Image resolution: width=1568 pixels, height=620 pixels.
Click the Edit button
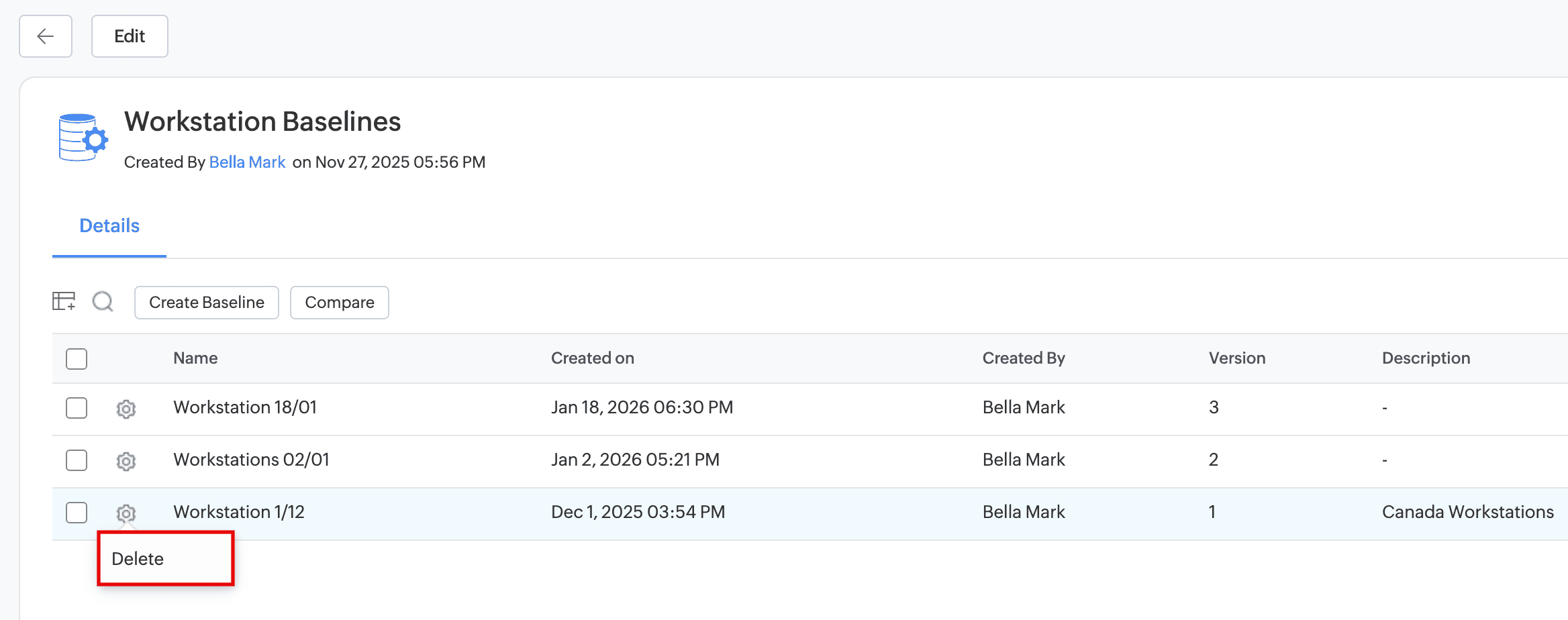[x=130, y=36]
